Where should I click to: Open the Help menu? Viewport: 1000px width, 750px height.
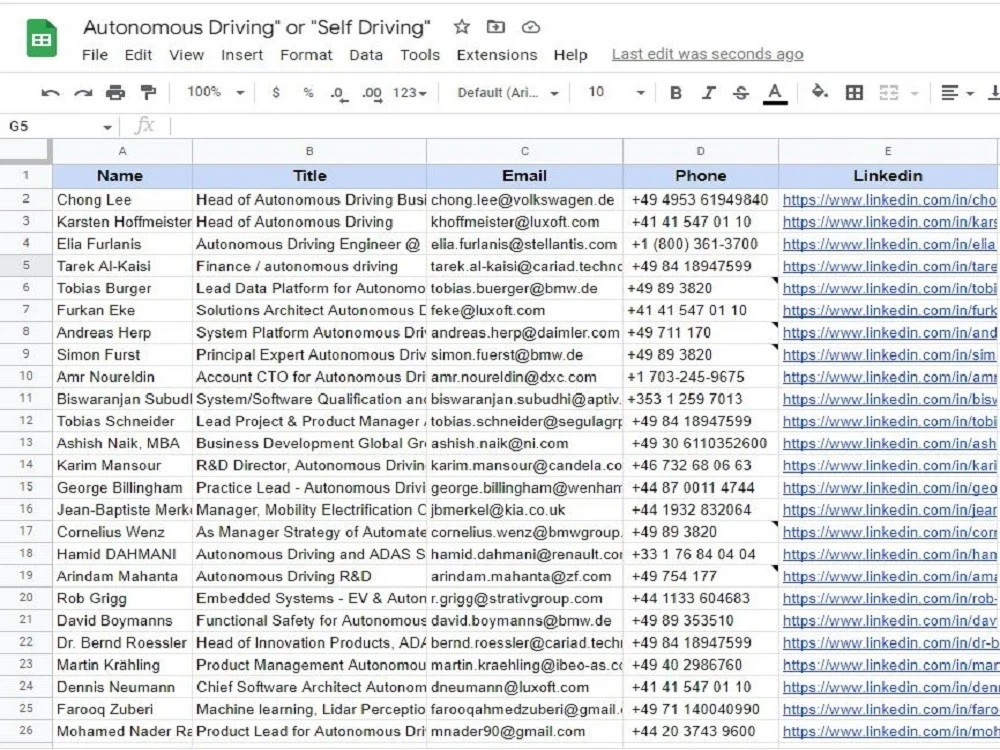pyautogui.click(x=570, y=55)
